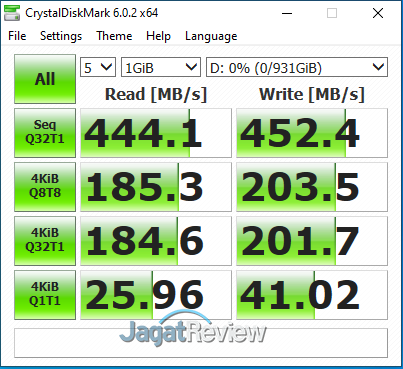Open the Theme menu

(114, 36)
